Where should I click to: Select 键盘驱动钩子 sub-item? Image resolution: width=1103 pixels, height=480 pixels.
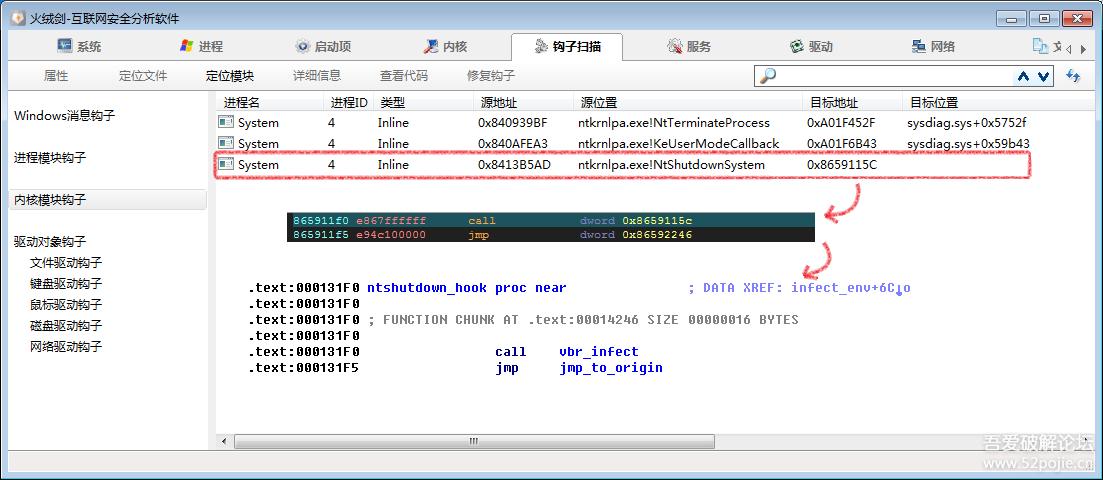66,284
